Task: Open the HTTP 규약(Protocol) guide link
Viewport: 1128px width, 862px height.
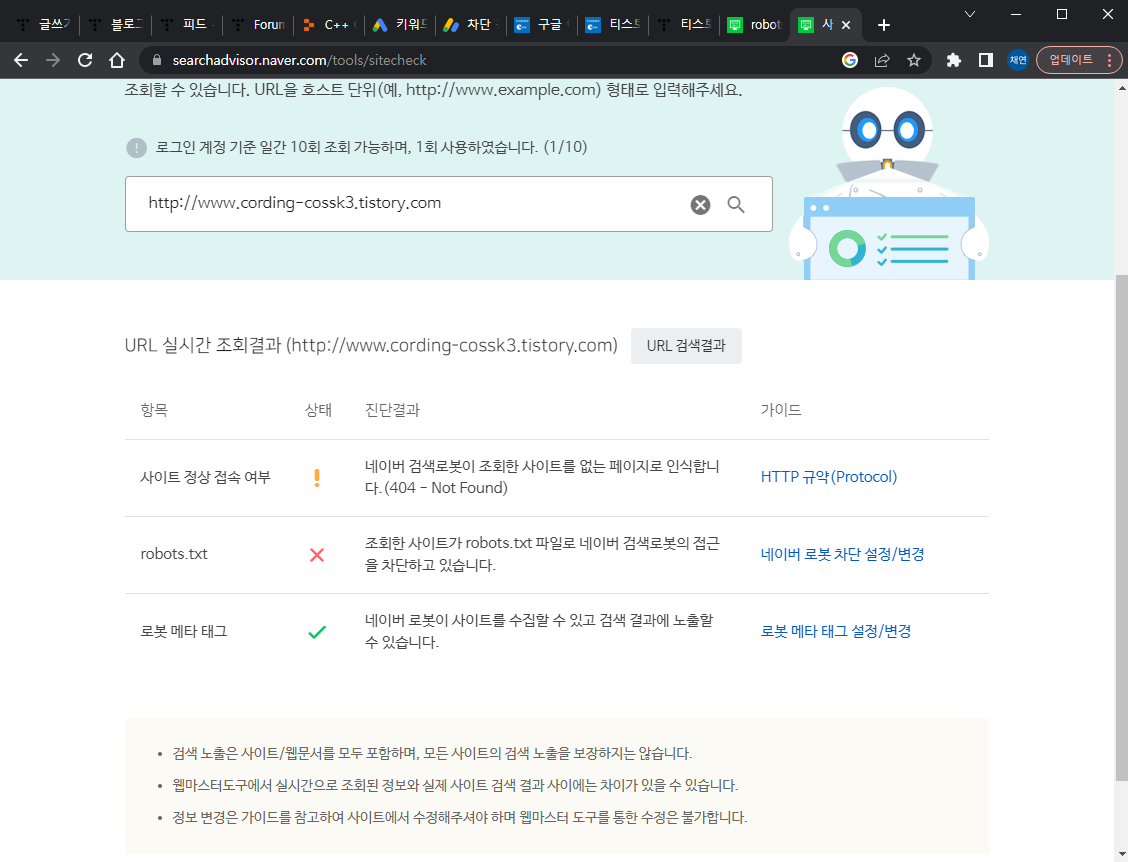Action: 829,477
